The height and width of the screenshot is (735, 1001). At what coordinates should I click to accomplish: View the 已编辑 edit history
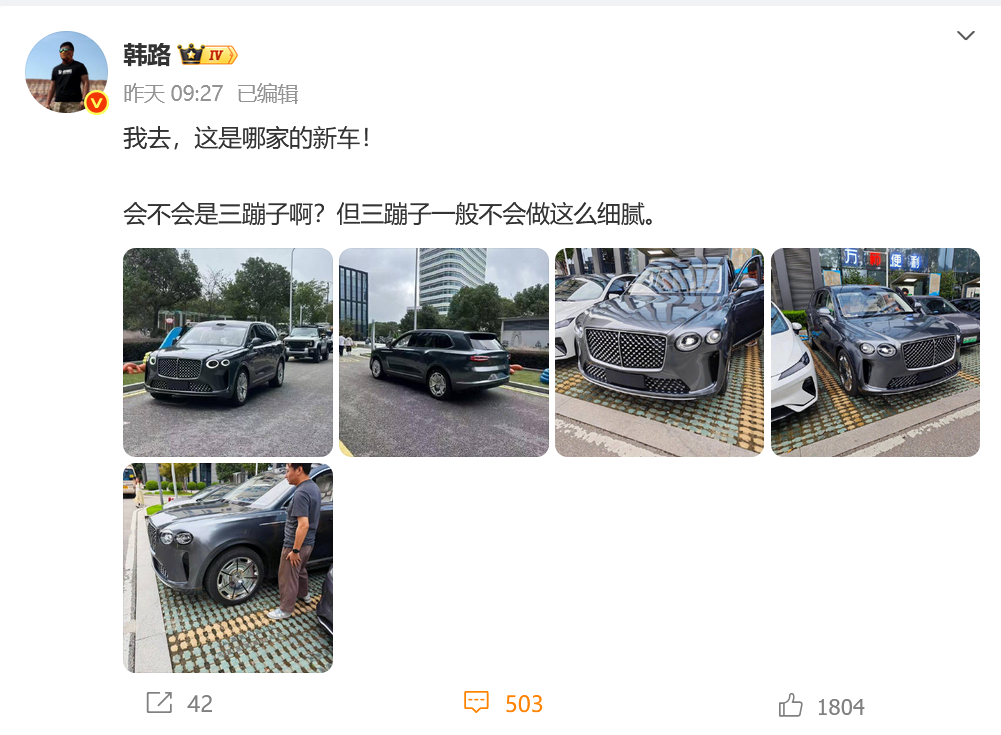267,94
